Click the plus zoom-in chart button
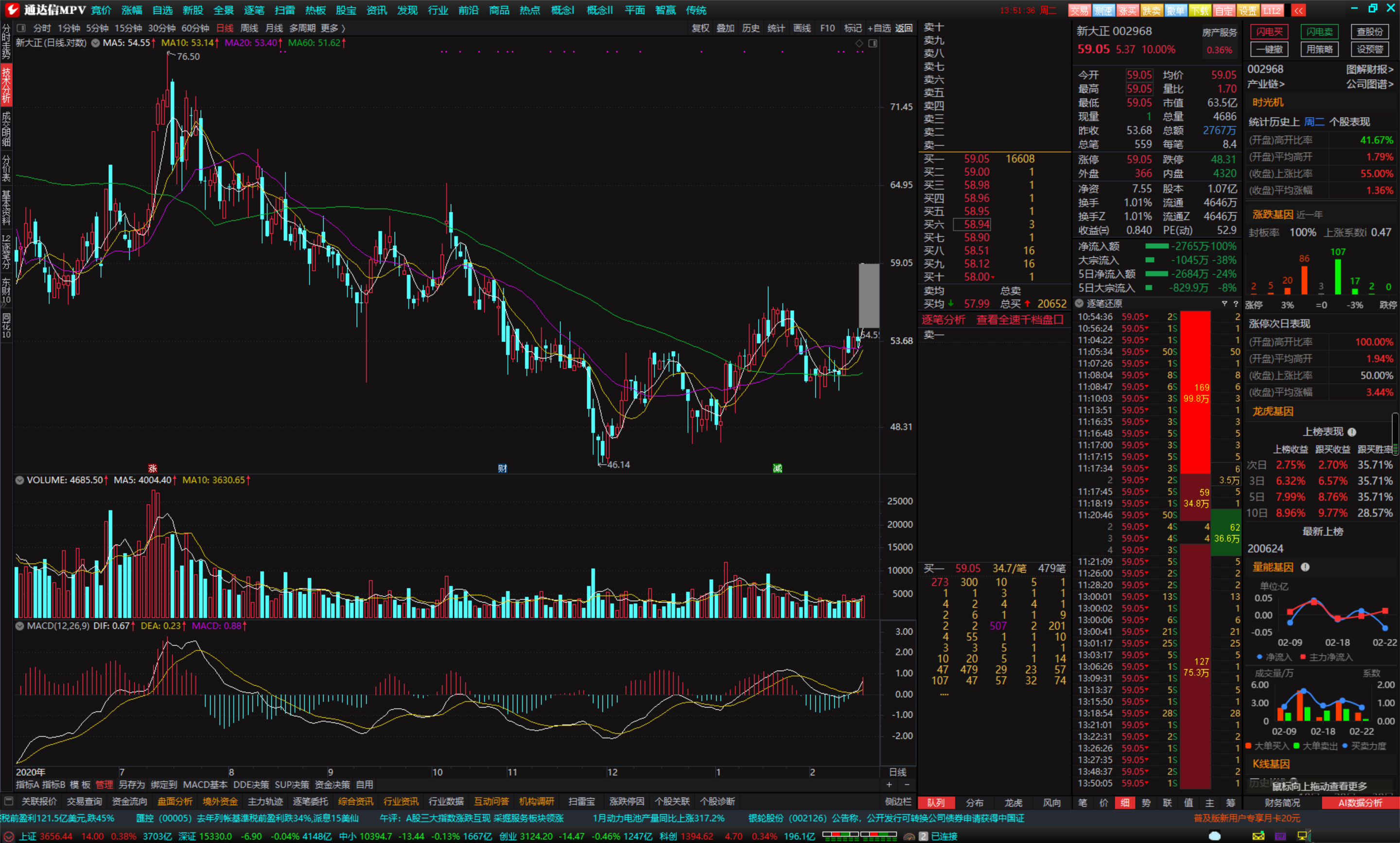 point(889,785)
